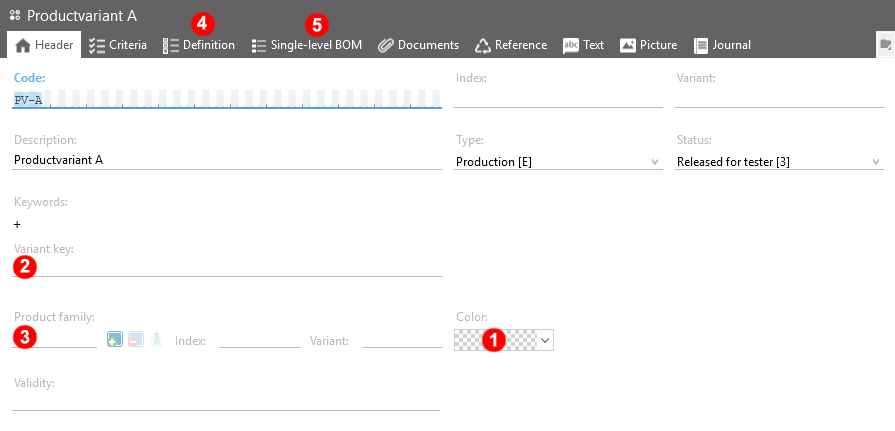Image resolution: width=895 pixels, height=431 pixels.
Task: Expand the Type dropdown showing Production [E]
Action: pyautogui.click(x=655, y=162)
